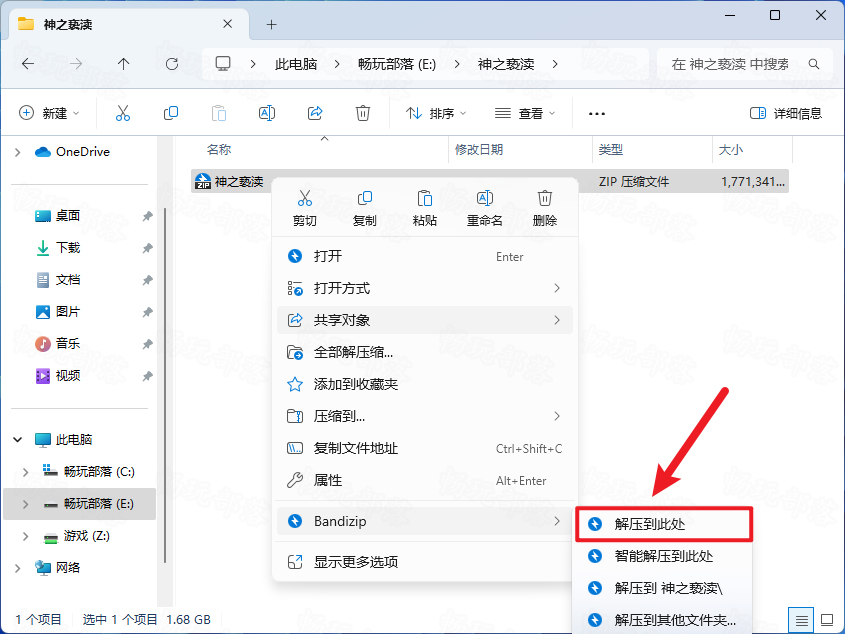Expand the 网络 tree node

point(18,568)
